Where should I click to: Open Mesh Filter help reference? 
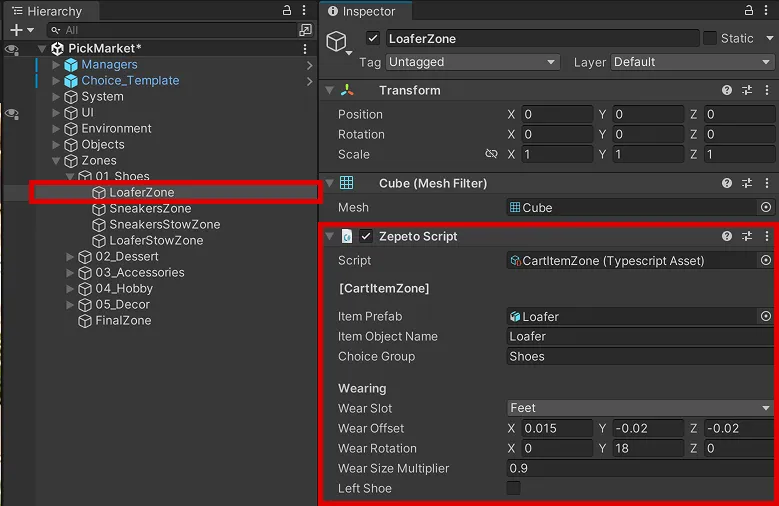727,183
